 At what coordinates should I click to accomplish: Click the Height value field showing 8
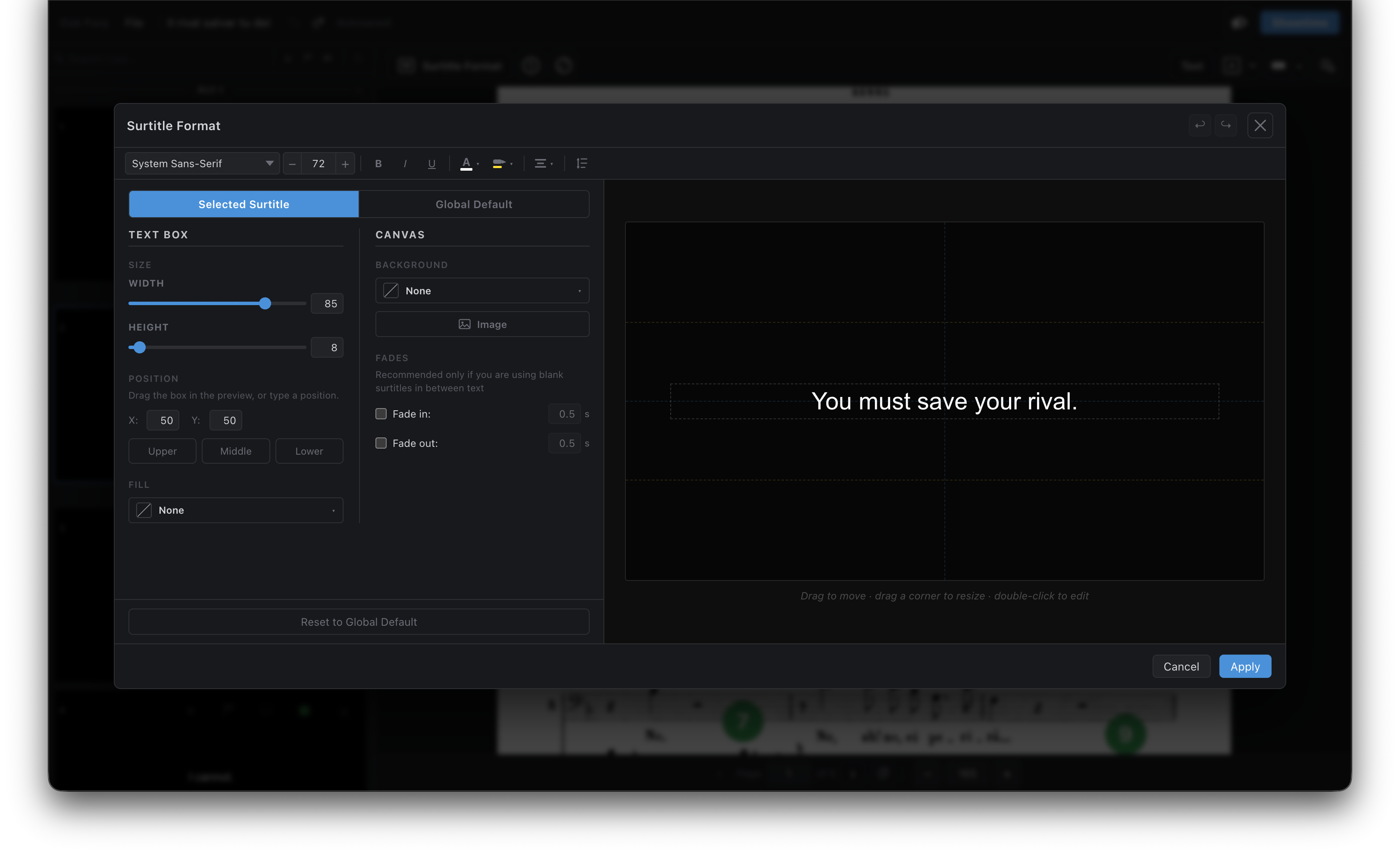(x=327, y=347)
